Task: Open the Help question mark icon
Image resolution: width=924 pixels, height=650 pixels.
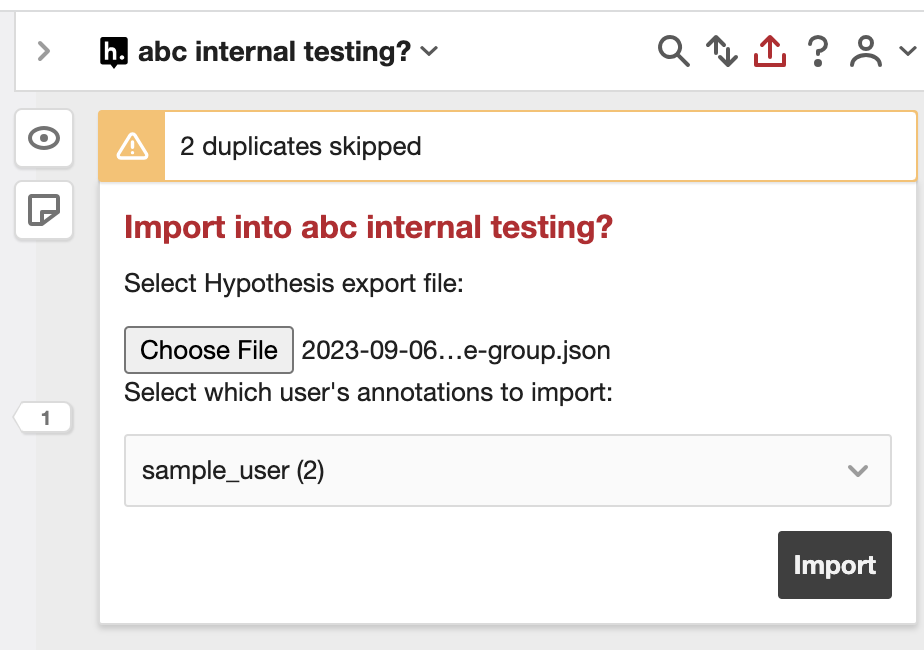Action: pos(818,51)
